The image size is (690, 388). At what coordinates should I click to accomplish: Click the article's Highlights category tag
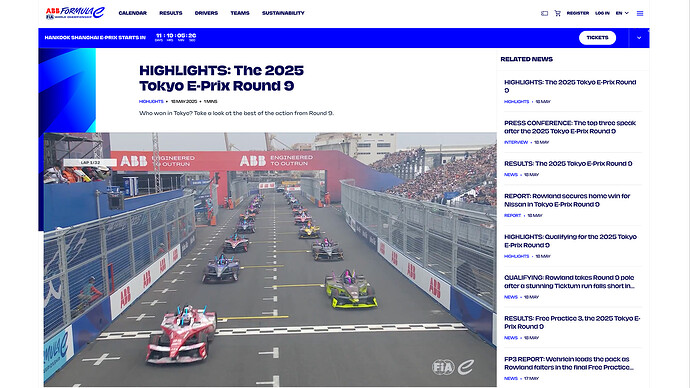pyautogui.click(x=151, y=102)
